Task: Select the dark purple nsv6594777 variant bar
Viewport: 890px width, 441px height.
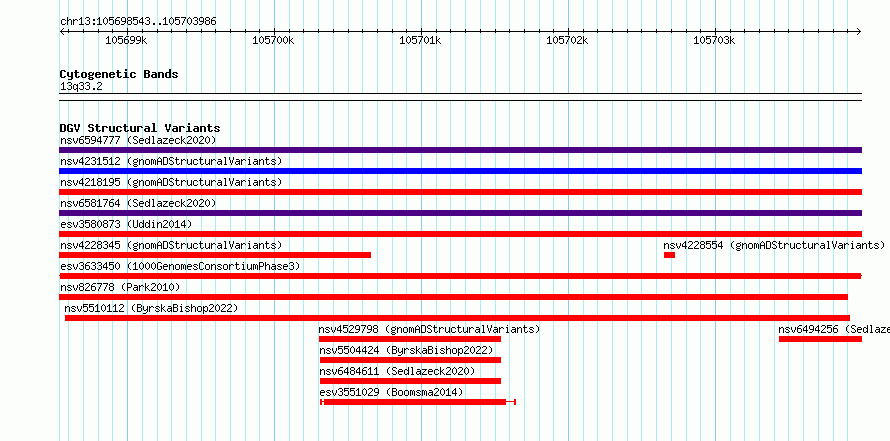Action: coord(460,150)
